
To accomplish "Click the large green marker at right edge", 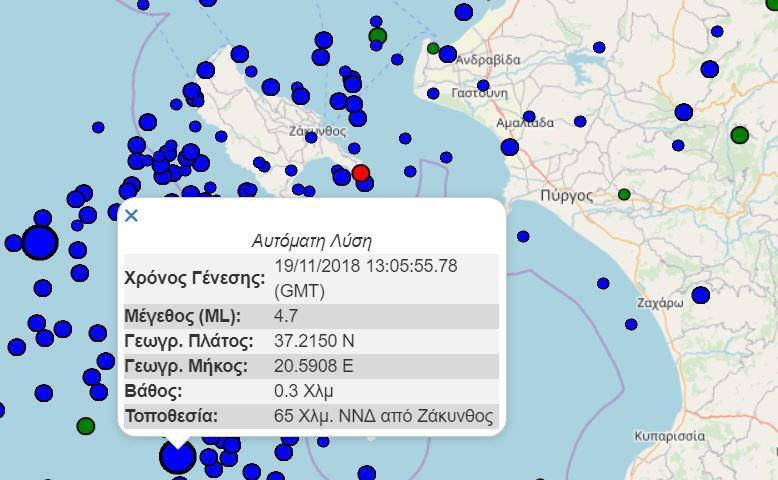I will click(x=739, y=135).
